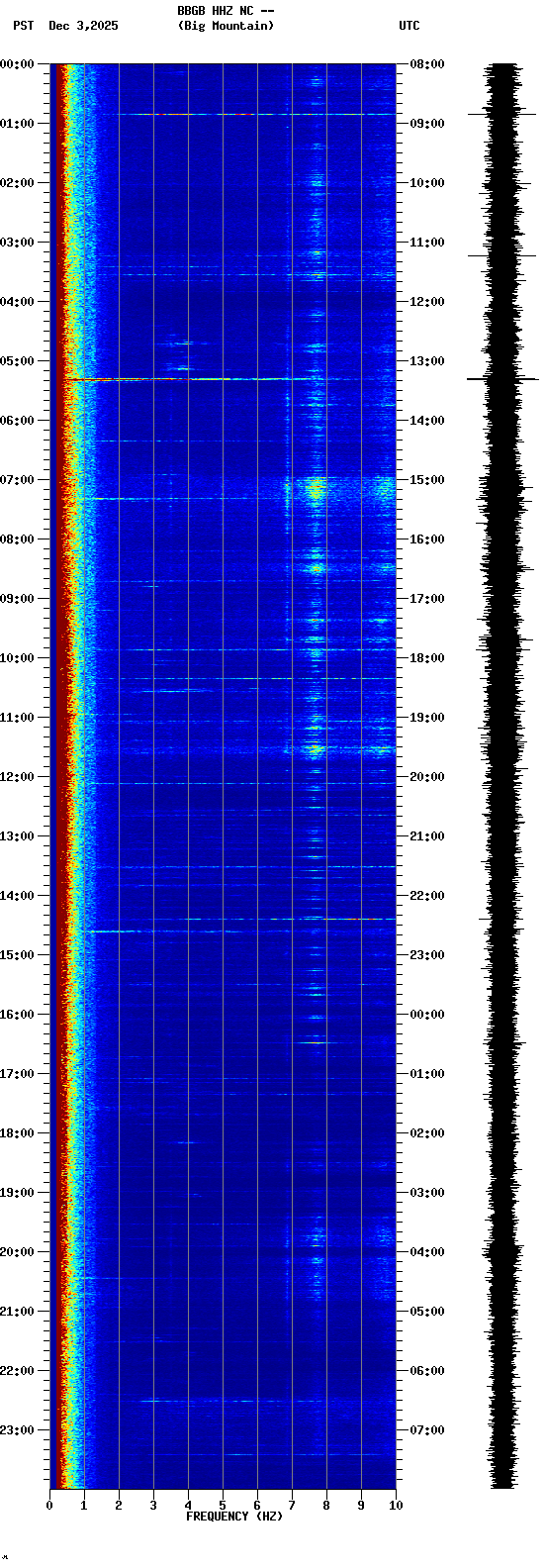The image size is (546, 1568).
Task: Click the 02:00 label on UTC axis
Action: click(427, 1133)
